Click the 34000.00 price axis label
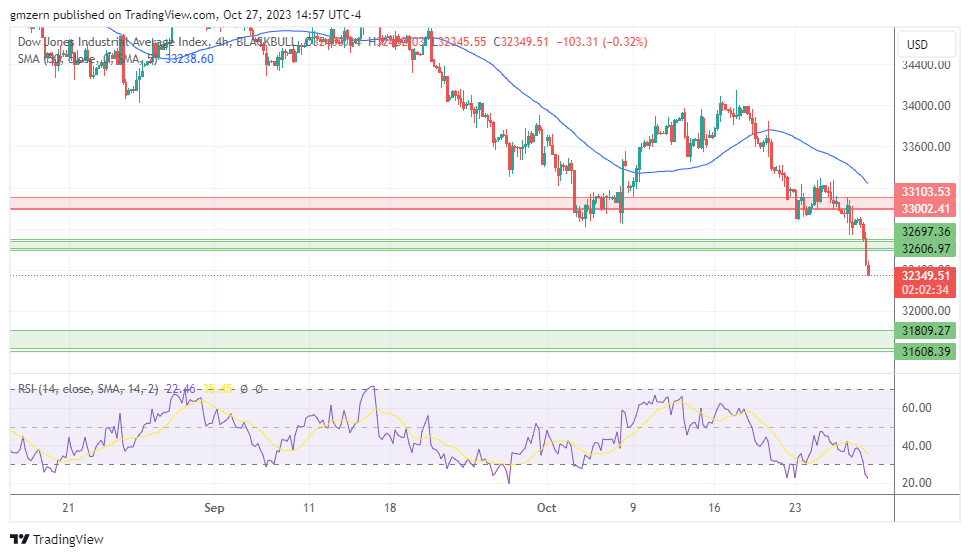This screenshot has width=970, height=557. pos(926,106)
